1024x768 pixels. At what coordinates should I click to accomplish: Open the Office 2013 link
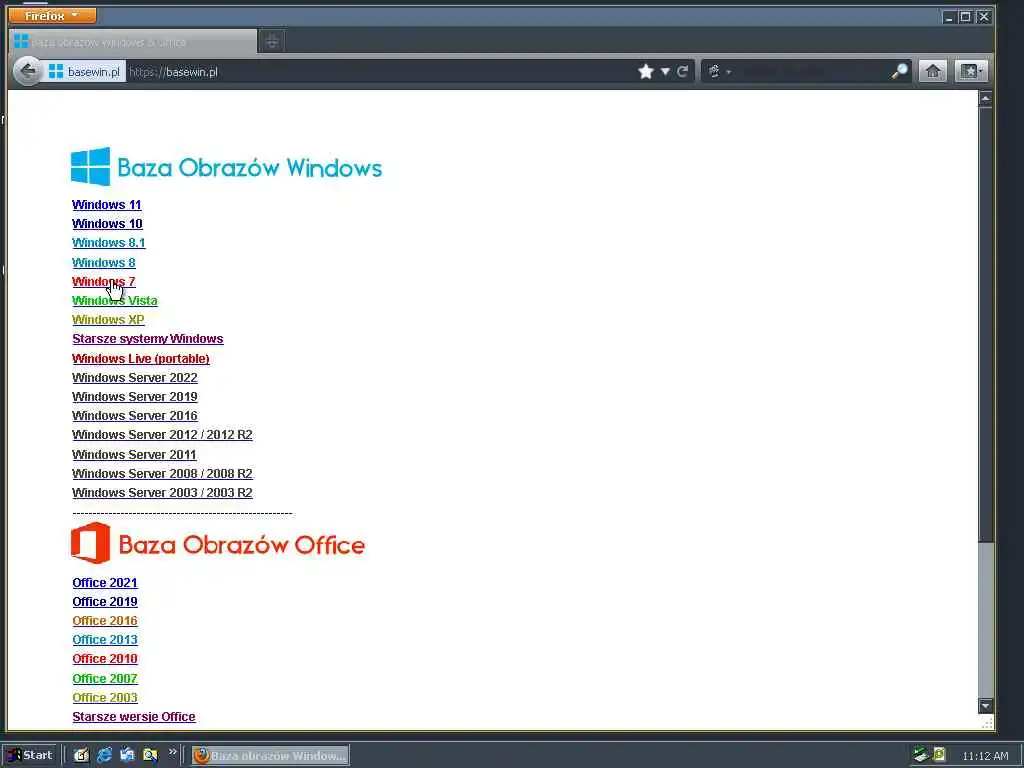[105, 639]
